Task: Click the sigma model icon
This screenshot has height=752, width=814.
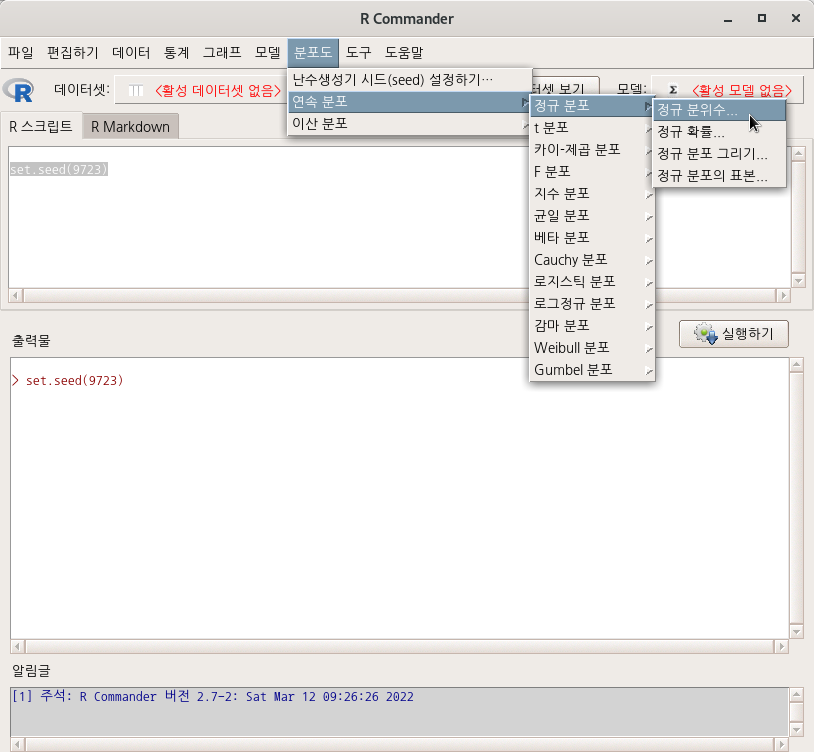Action: (x=673, y=90)
